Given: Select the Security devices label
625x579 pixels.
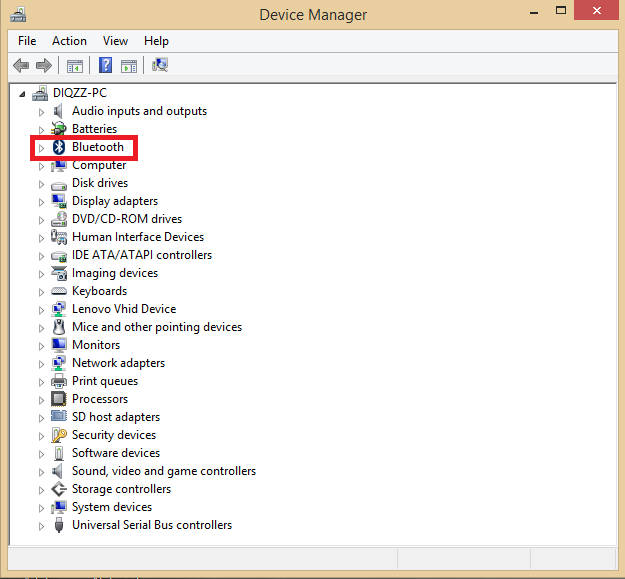Looking at the screenshot, I should [x=114, y=435].
